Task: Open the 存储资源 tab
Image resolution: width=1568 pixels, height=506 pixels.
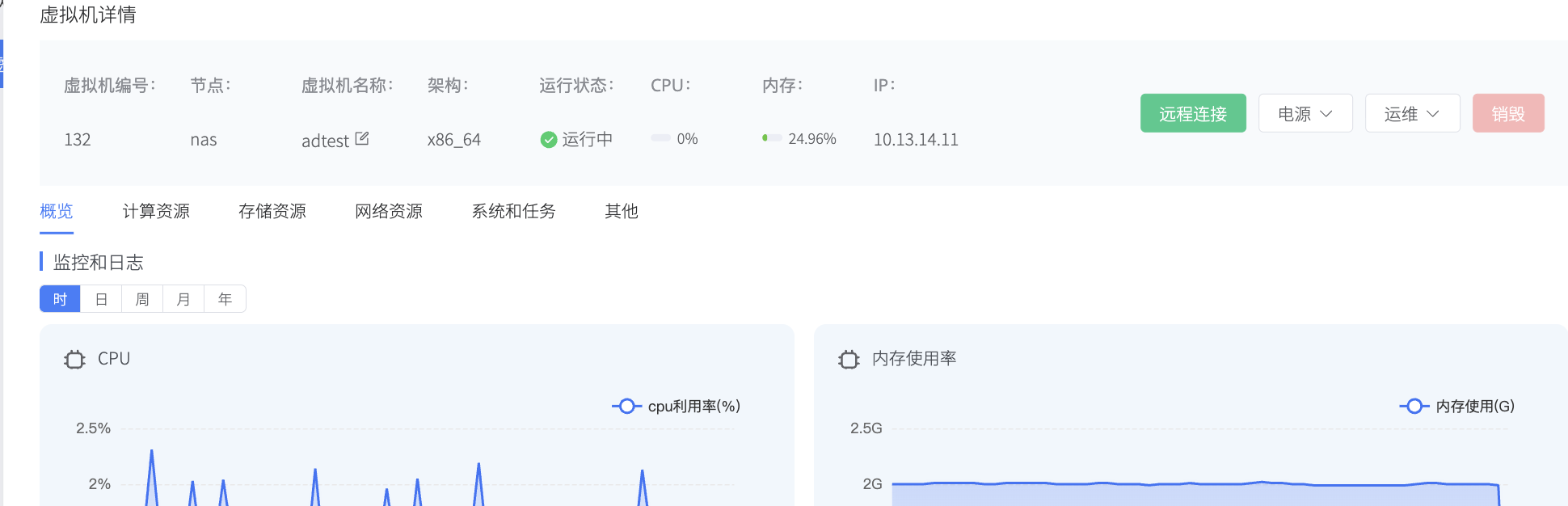Action: coord(272,212)
